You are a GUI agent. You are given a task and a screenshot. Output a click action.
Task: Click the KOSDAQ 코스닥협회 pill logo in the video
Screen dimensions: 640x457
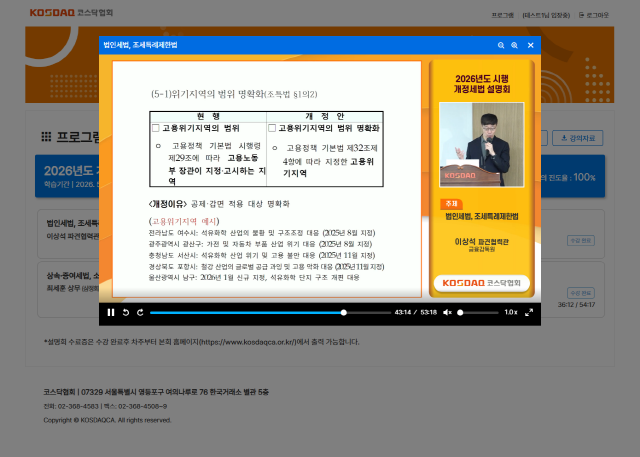point(482,283)
